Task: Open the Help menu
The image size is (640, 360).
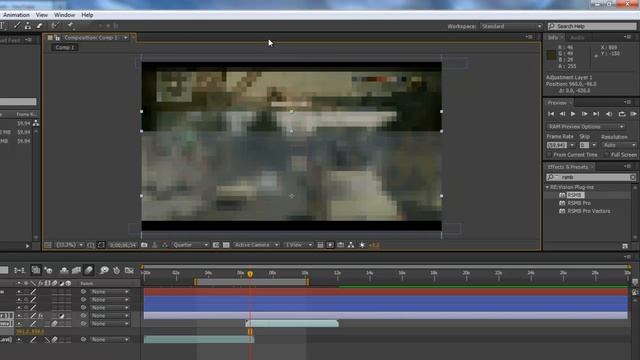Action: point(87,15)
